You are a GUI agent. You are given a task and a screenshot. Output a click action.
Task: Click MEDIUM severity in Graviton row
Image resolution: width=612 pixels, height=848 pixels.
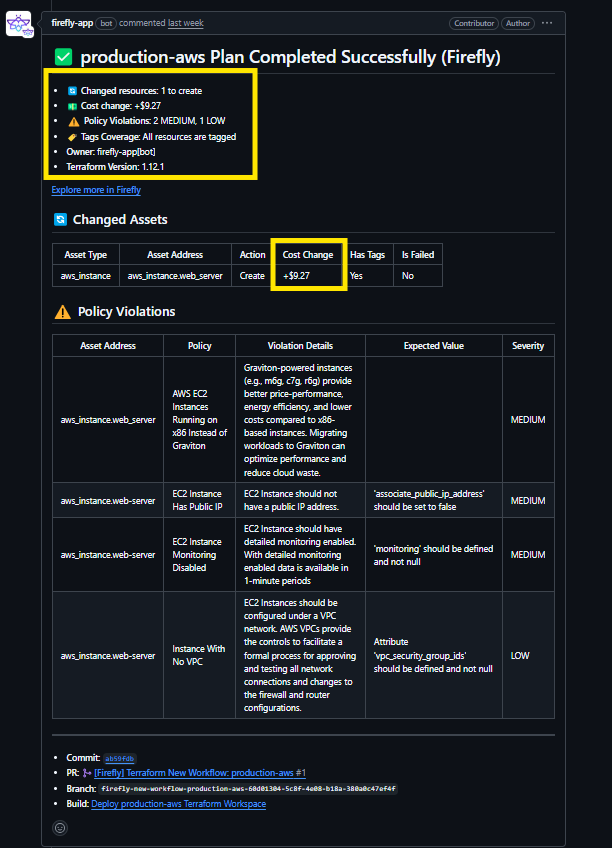pos(528,420)
